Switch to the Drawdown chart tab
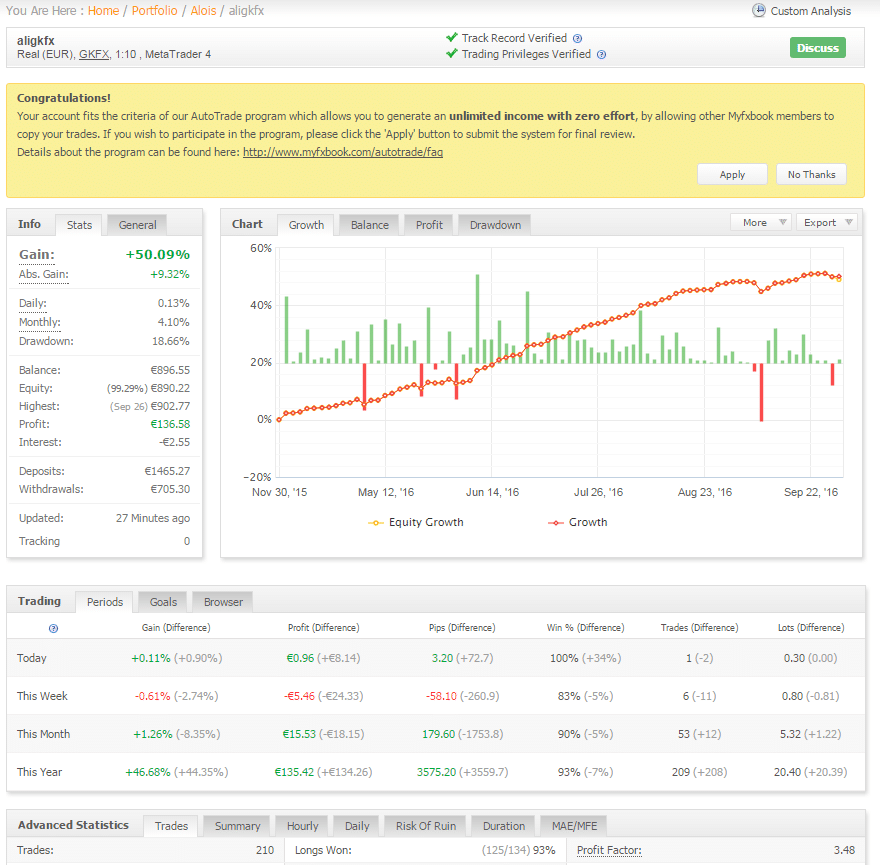This screenshot has height=865, width=880. pyautogui.click(x=495, y=225)
